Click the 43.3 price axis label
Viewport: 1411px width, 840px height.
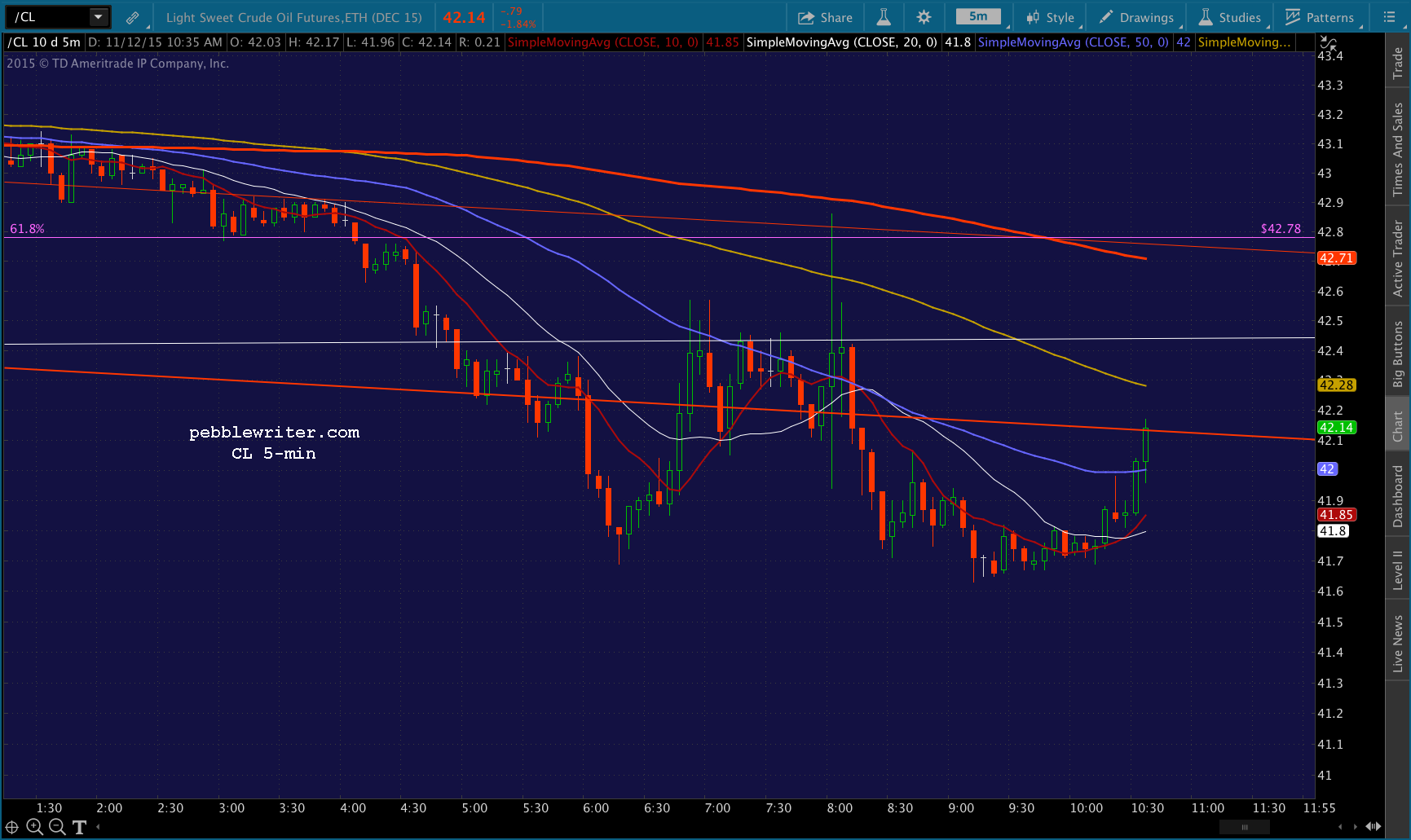1330,85
